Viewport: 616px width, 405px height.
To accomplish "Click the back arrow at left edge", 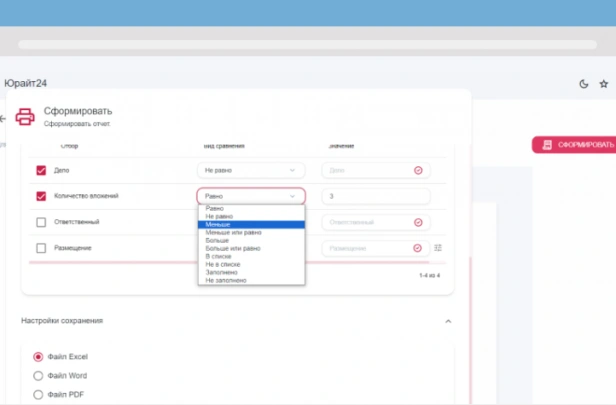I will [3, 118].
